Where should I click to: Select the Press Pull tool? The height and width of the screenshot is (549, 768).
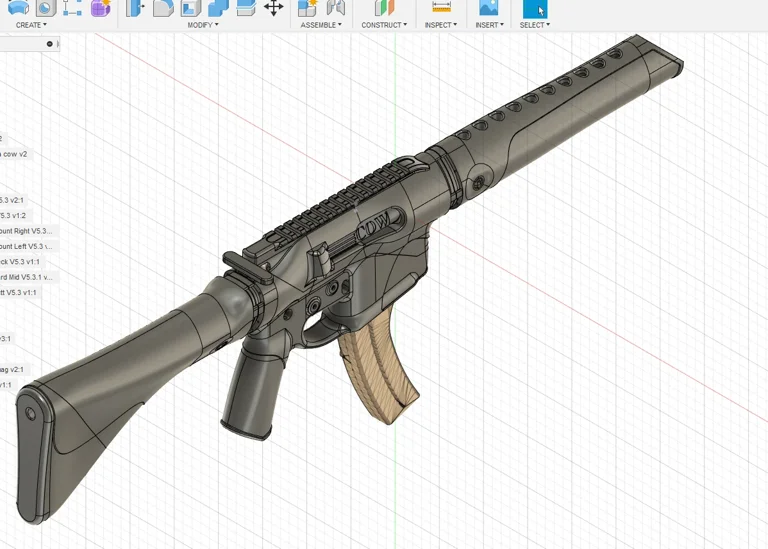[x=135, y=7]
